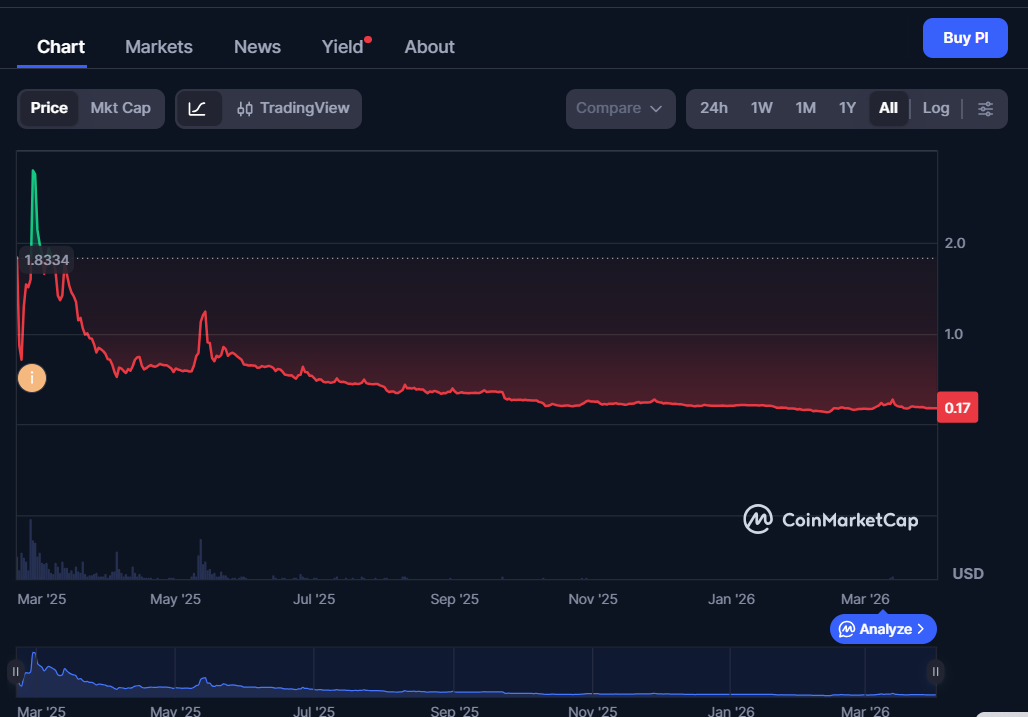The height and width of the screenshot is (717, 1028).
Task: Select the 1Y time range
Action: 847,107
